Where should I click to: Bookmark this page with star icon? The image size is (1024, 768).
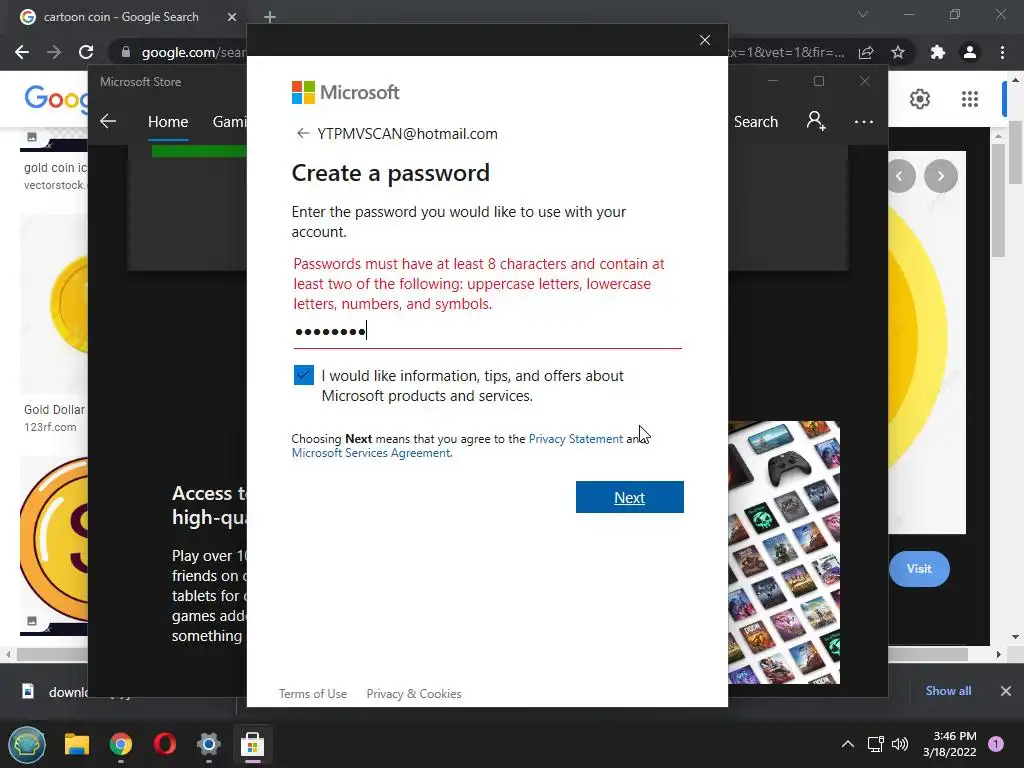coord(898,52)
